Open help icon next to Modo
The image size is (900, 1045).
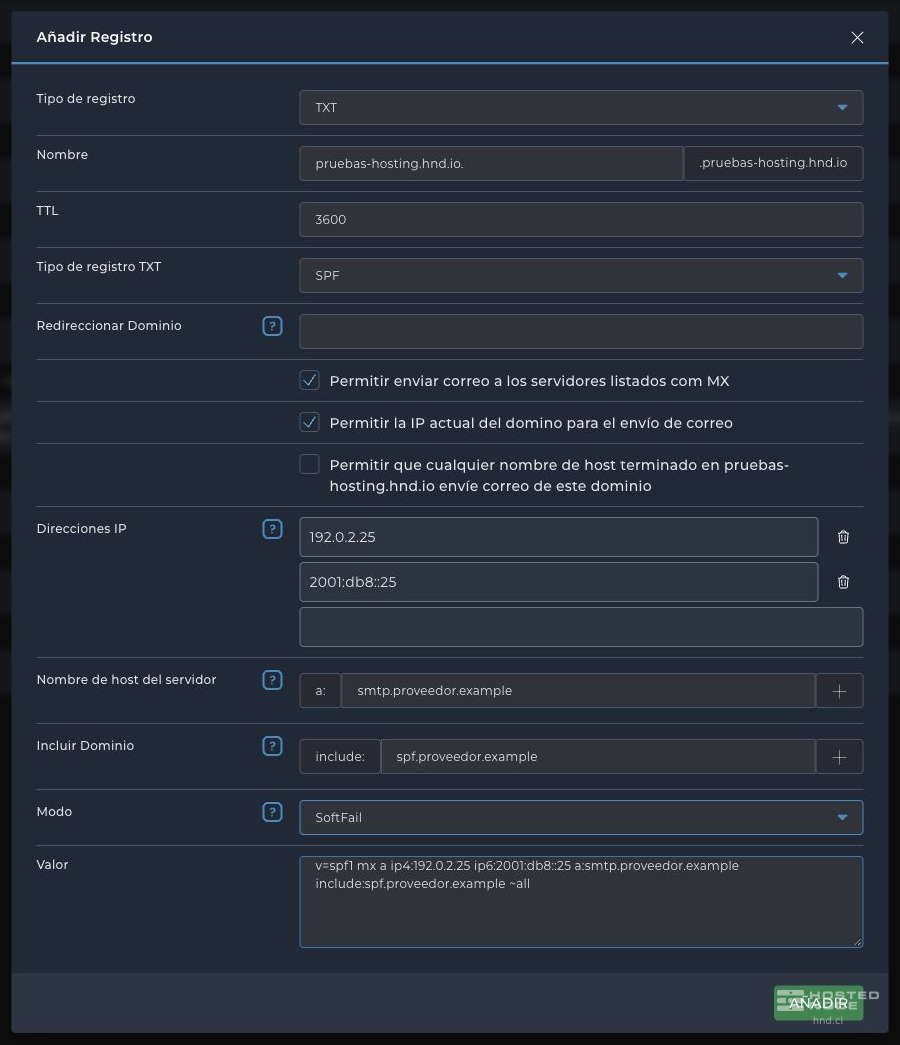pyautogui.click(x=272, y=812)
